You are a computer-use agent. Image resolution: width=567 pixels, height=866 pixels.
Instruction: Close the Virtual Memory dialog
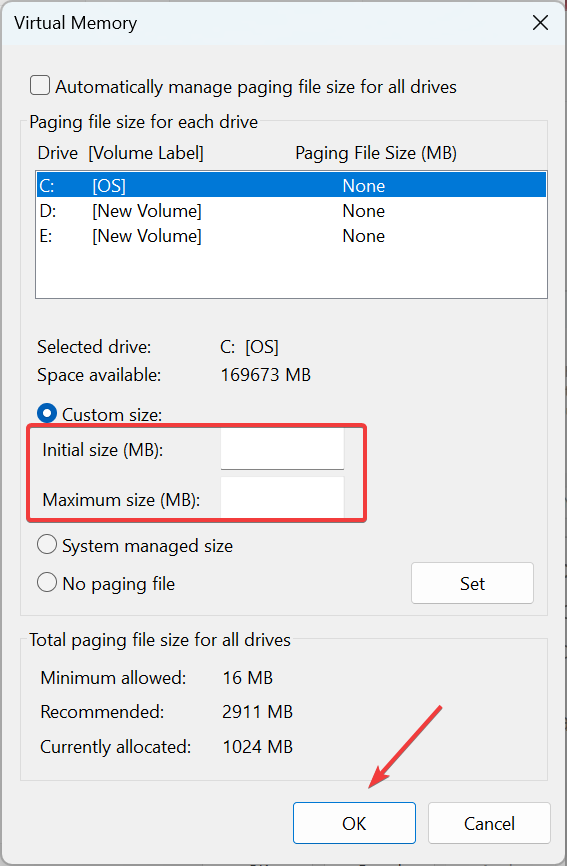click(x=540, y=23)
